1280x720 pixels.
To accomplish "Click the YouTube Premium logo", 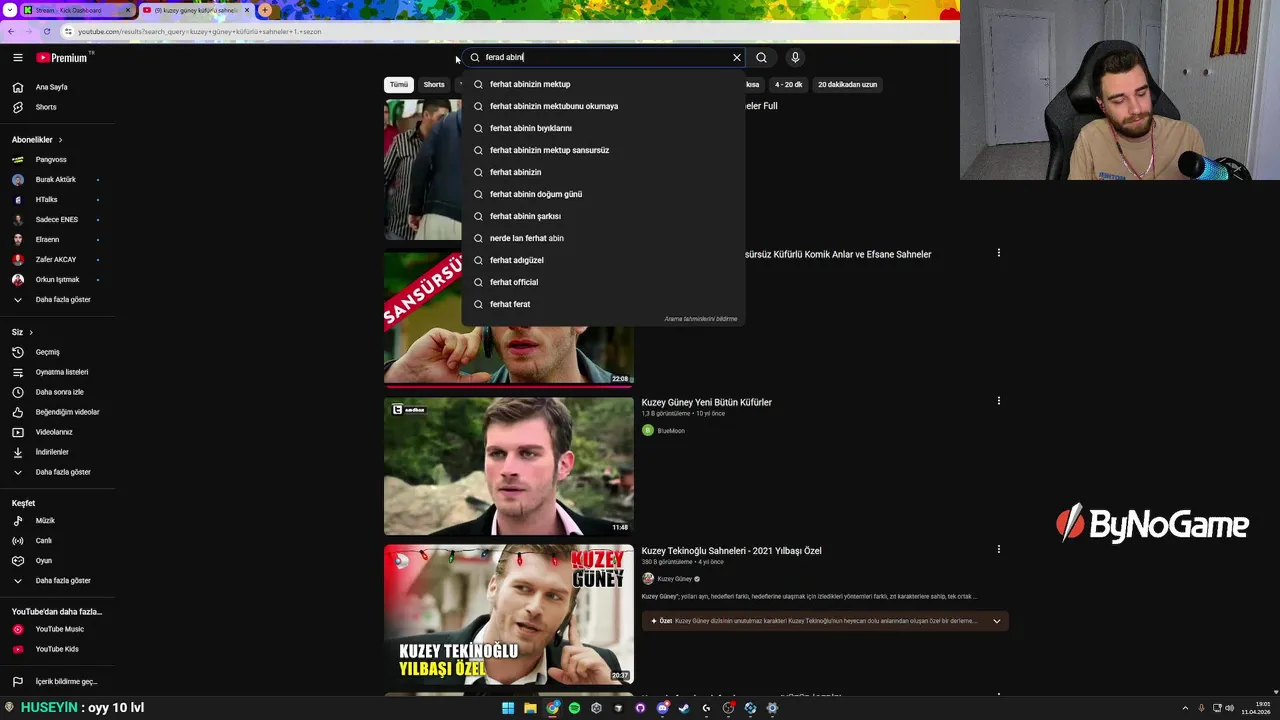I will click(63, 58).
